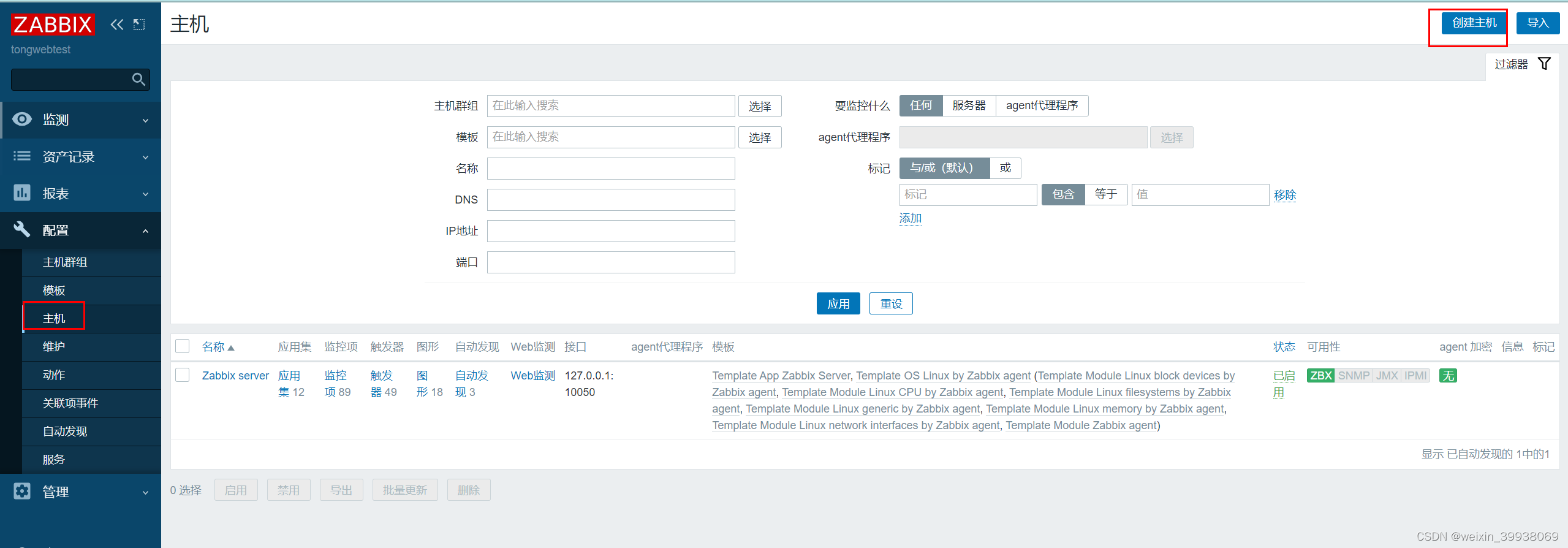Toggle sidebar hide icon next to collapse arrows

(139, 25)
